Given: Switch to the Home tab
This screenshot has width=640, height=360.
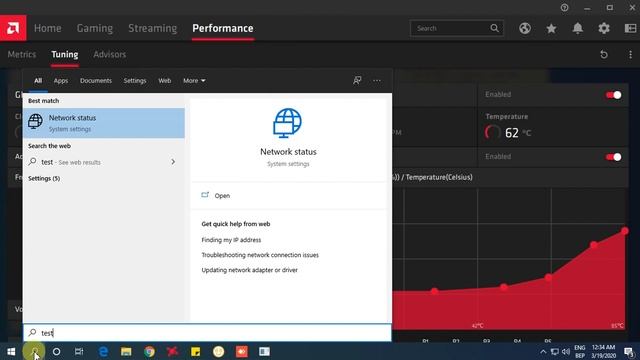Looking at the screenshot, I should pyautogui.click(x=47, y=28).
